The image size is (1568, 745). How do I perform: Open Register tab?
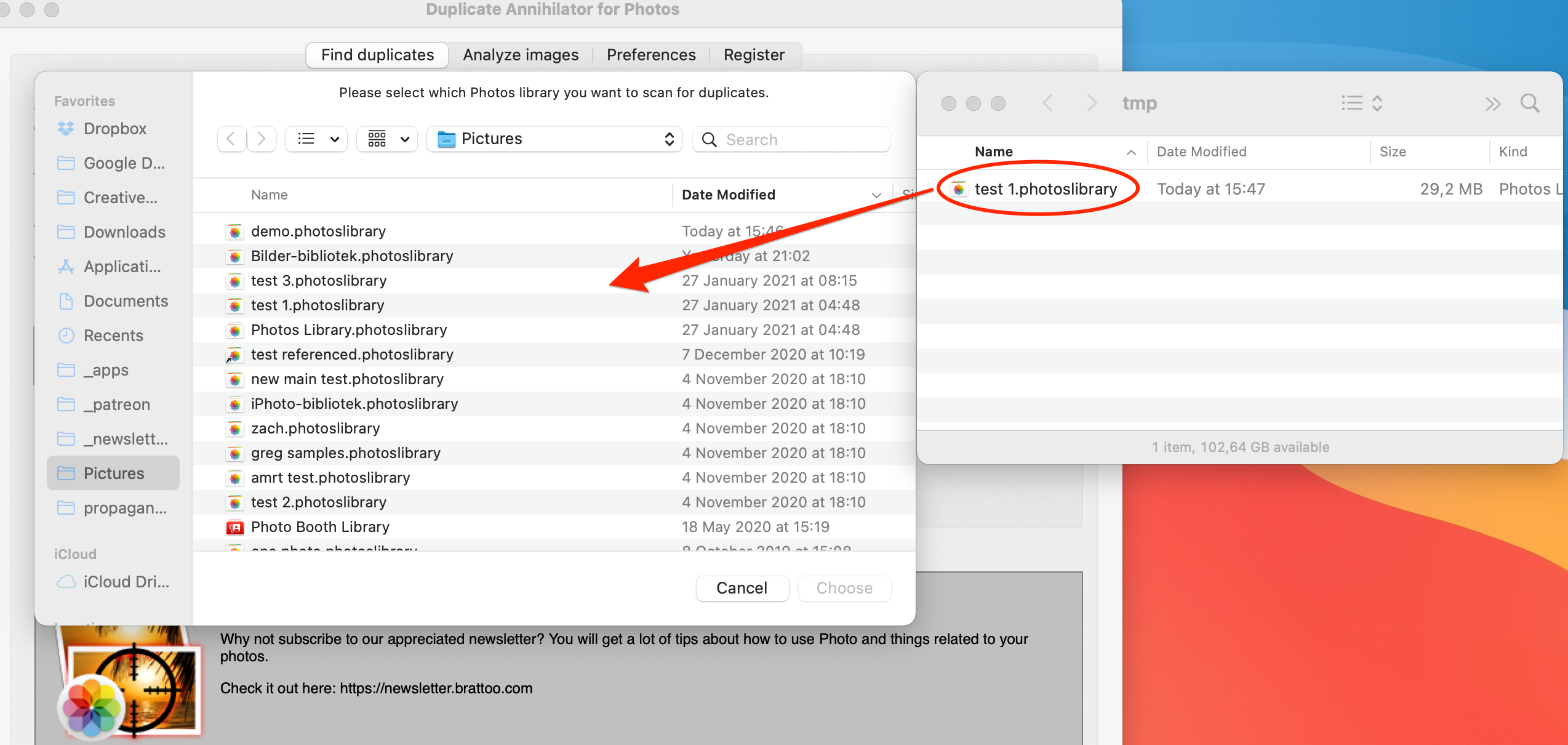754,55
